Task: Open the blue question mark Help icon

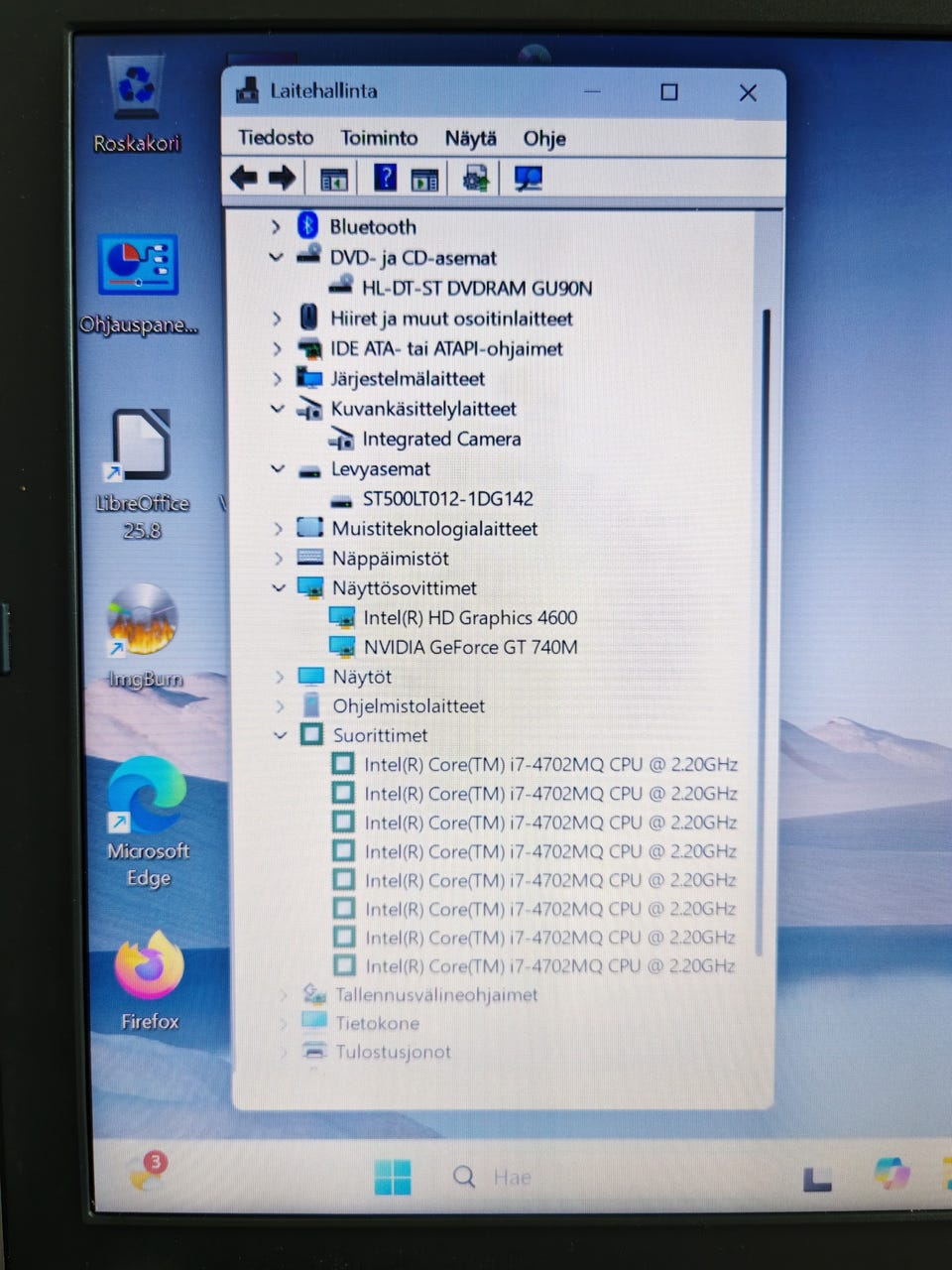Action: click(385, 179)
